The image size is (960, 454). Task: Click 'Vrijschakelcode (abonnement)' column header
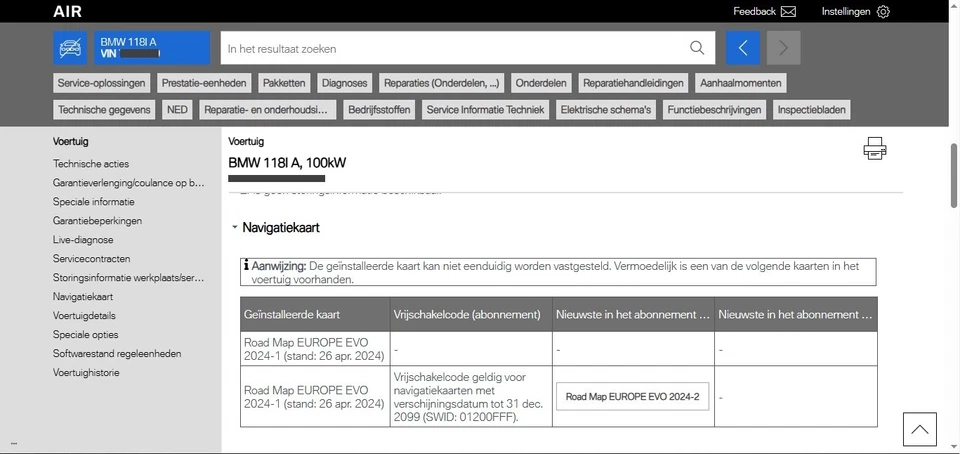[471, 314]
